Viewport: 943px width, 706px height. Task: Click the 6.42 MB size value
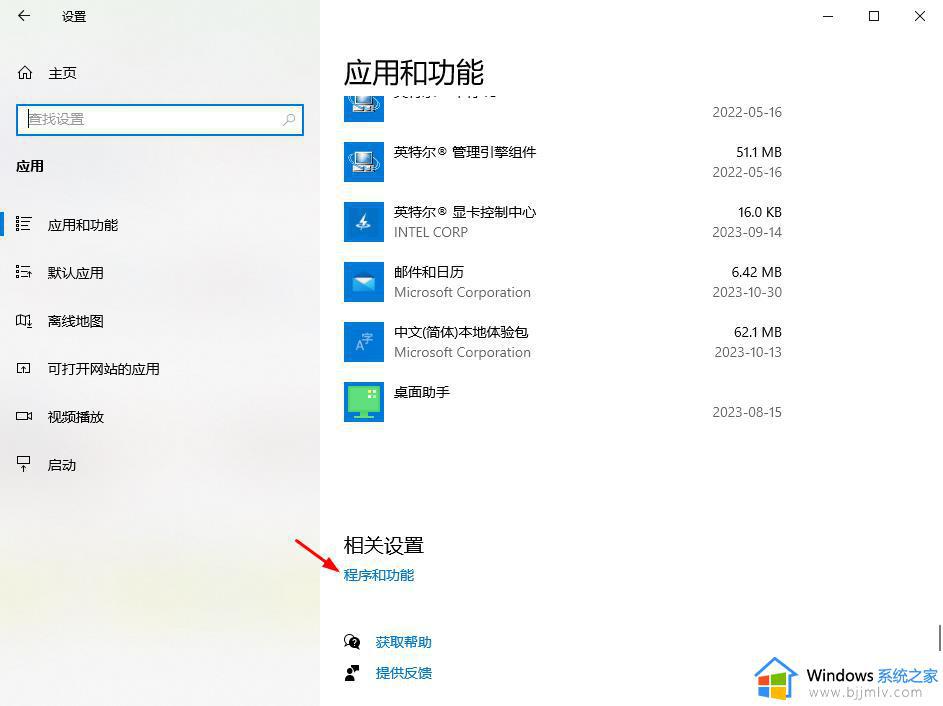pos(757,272)
